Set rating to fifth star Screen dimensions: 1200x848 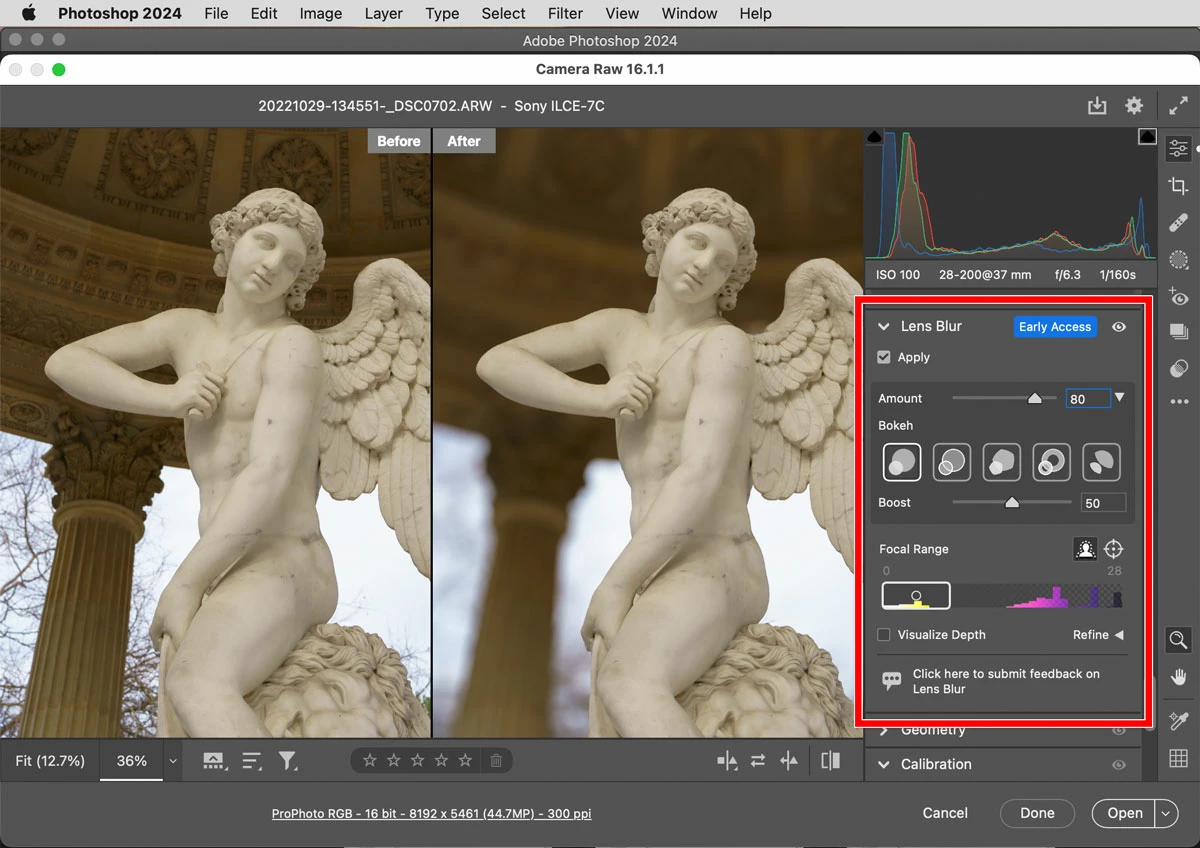tap(465, 761)
